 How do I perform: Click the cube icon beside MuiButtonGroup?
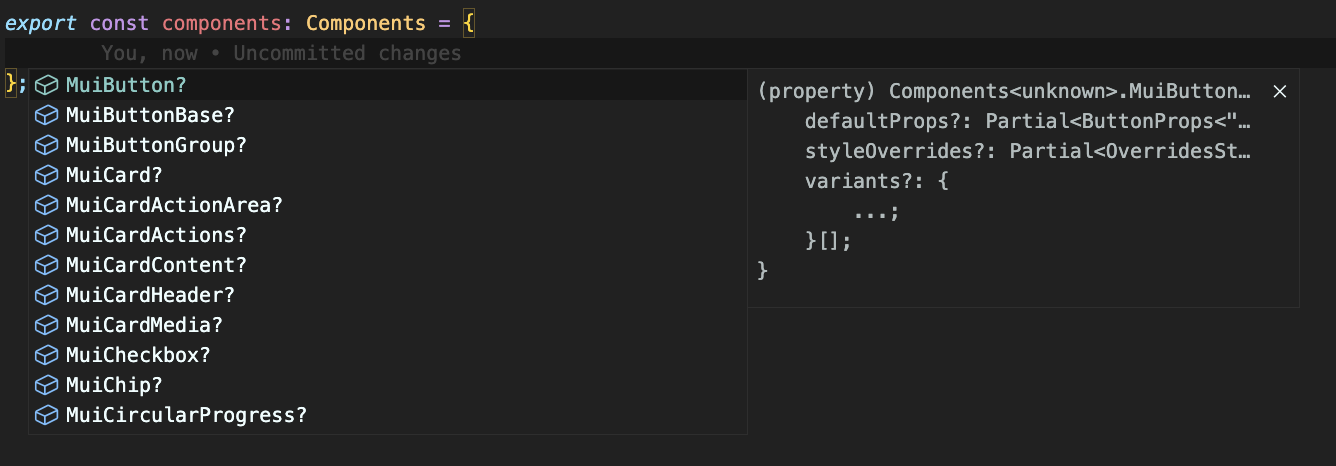[x=46, y=145]
